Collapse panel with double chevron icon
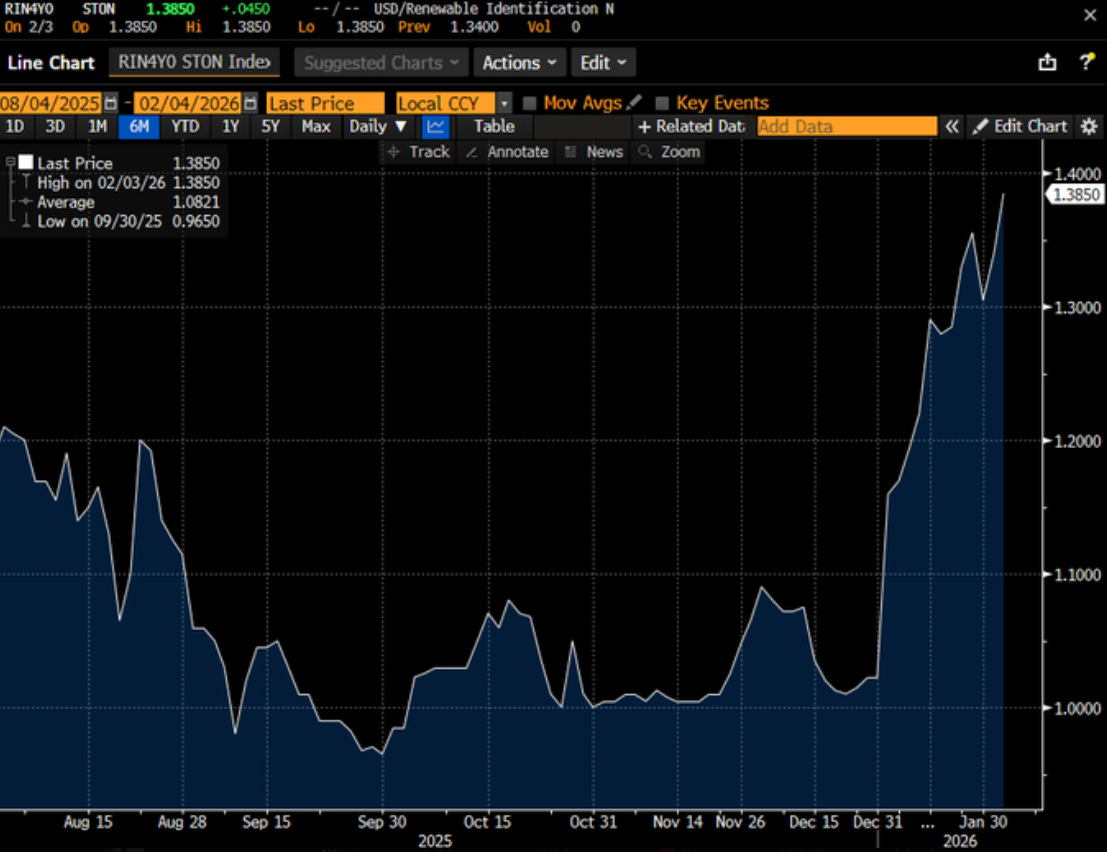Viewport: 1107px width, 852px height. 952,126
